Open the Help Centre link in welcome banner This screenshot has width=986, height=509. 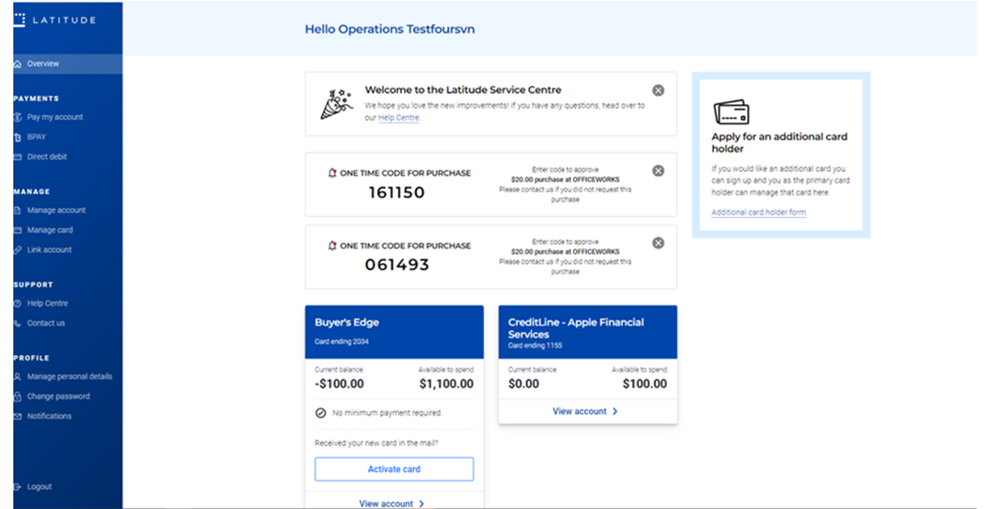[399, 118]
